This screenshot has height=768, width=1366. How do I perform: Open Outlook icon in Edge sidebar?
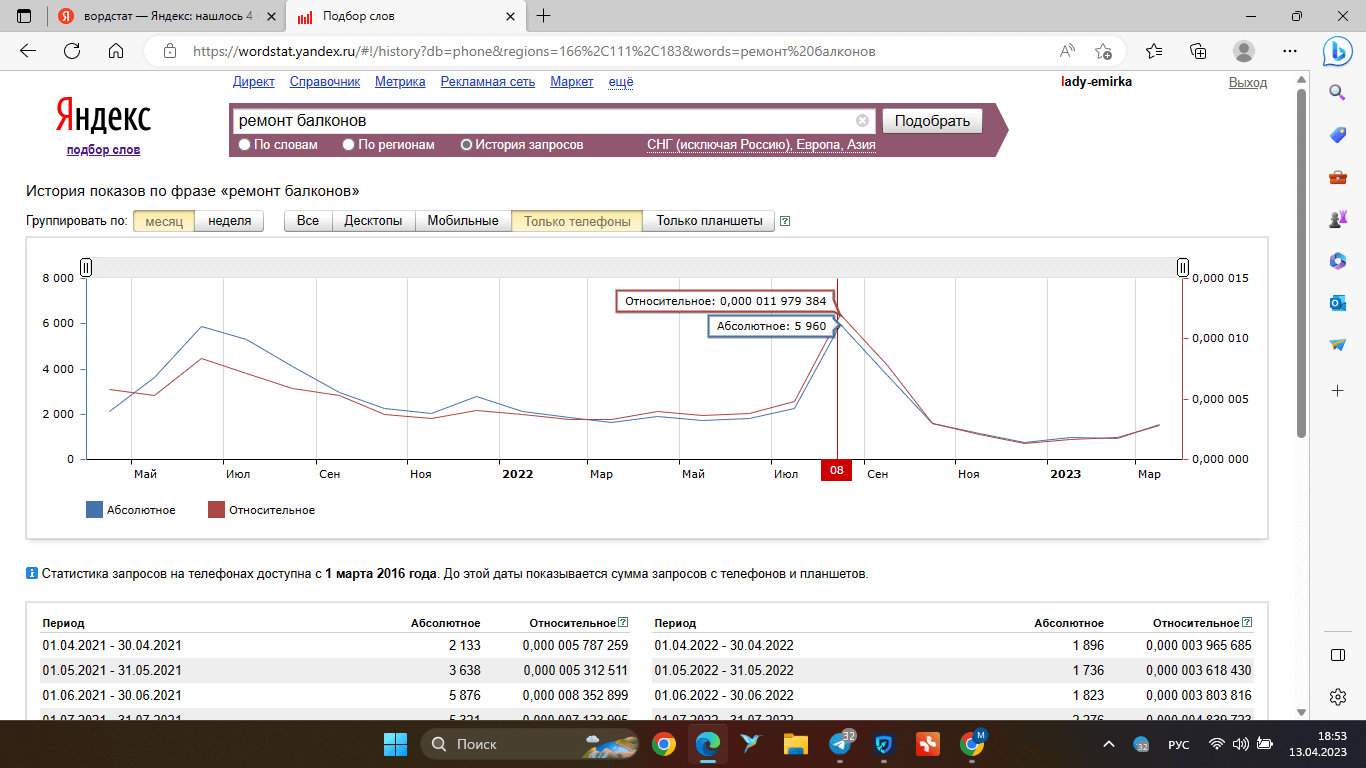pyautogui.click(x=1337, y=303)
